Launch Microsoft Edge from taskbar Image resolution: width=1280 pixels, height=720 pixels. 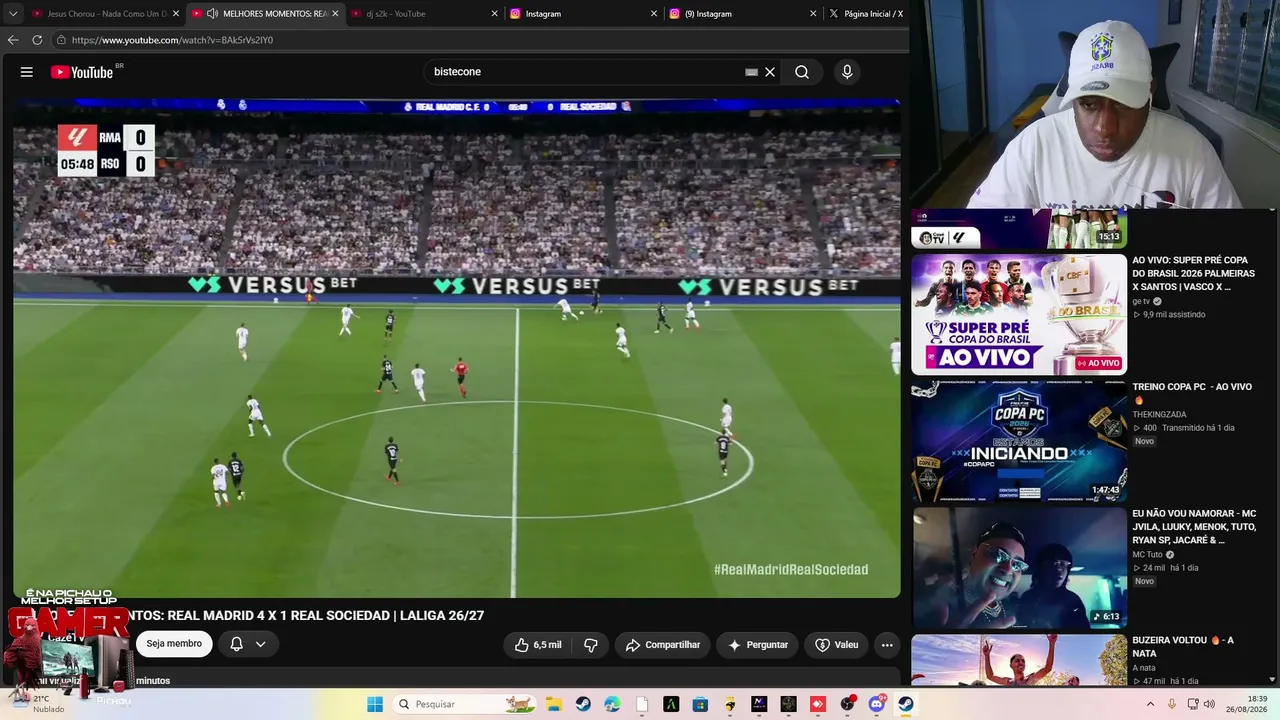click(612, 704)
